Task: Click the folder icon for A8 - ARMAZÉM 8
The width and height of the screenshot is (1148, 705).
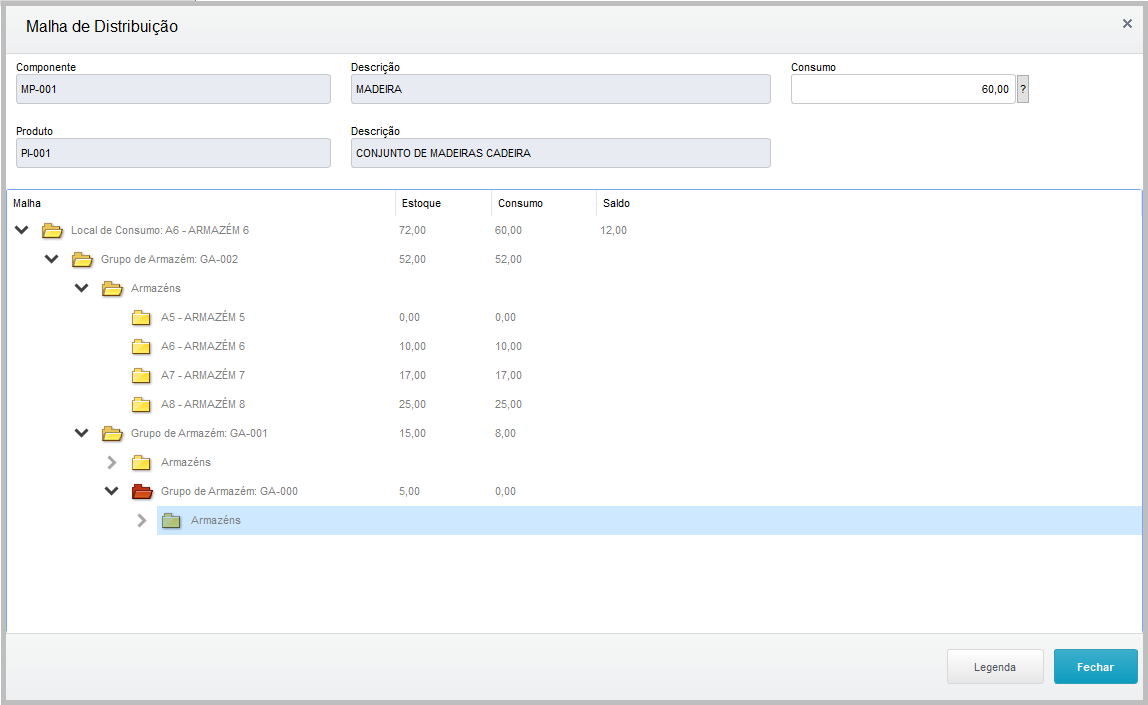Action: click(141, 405)
